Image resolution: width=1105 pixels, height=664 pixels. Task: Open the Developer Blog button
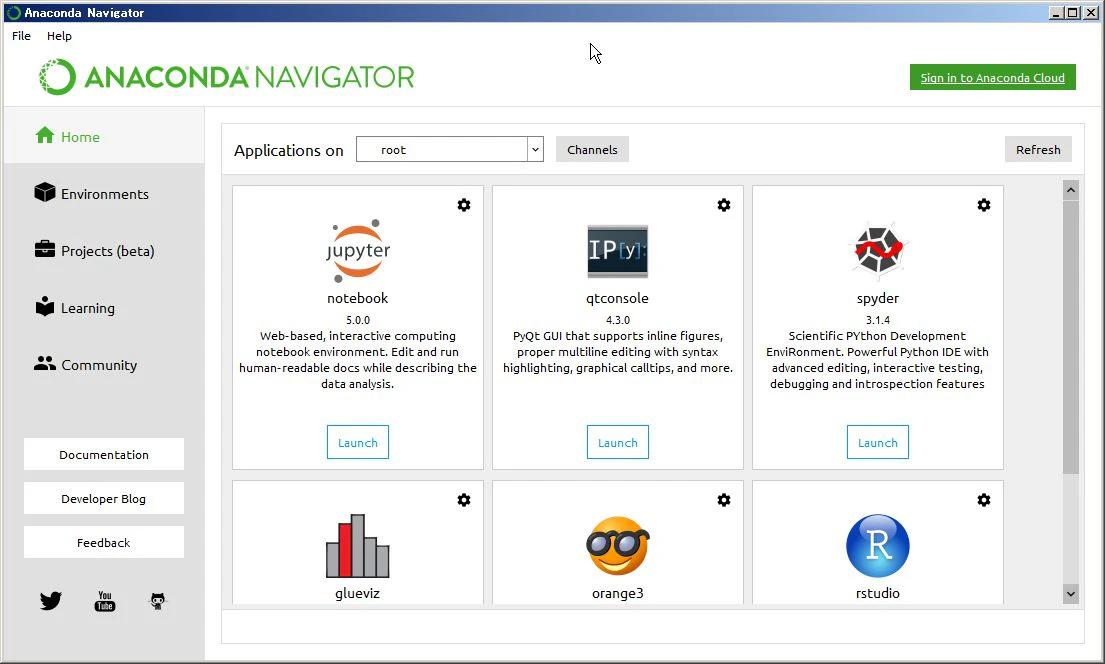[x=104, y=498]
